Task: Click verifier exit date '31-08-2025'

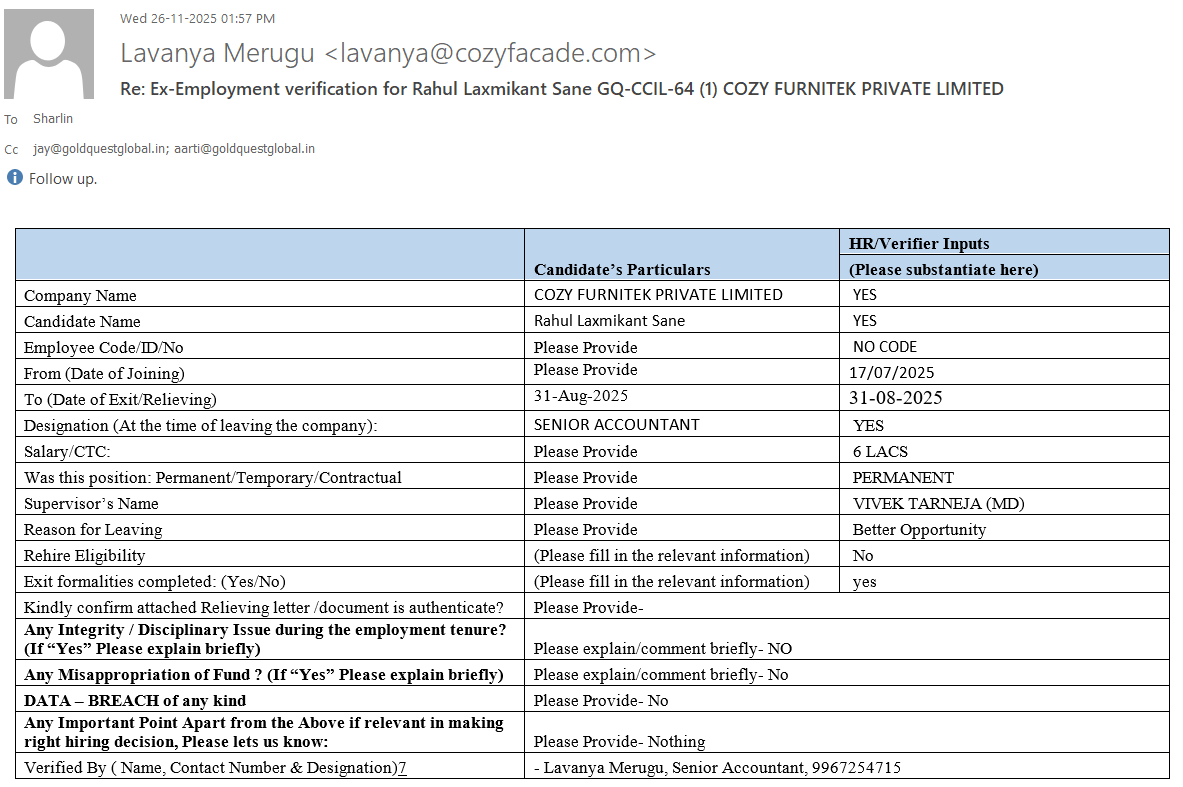Action: [895, 398]
